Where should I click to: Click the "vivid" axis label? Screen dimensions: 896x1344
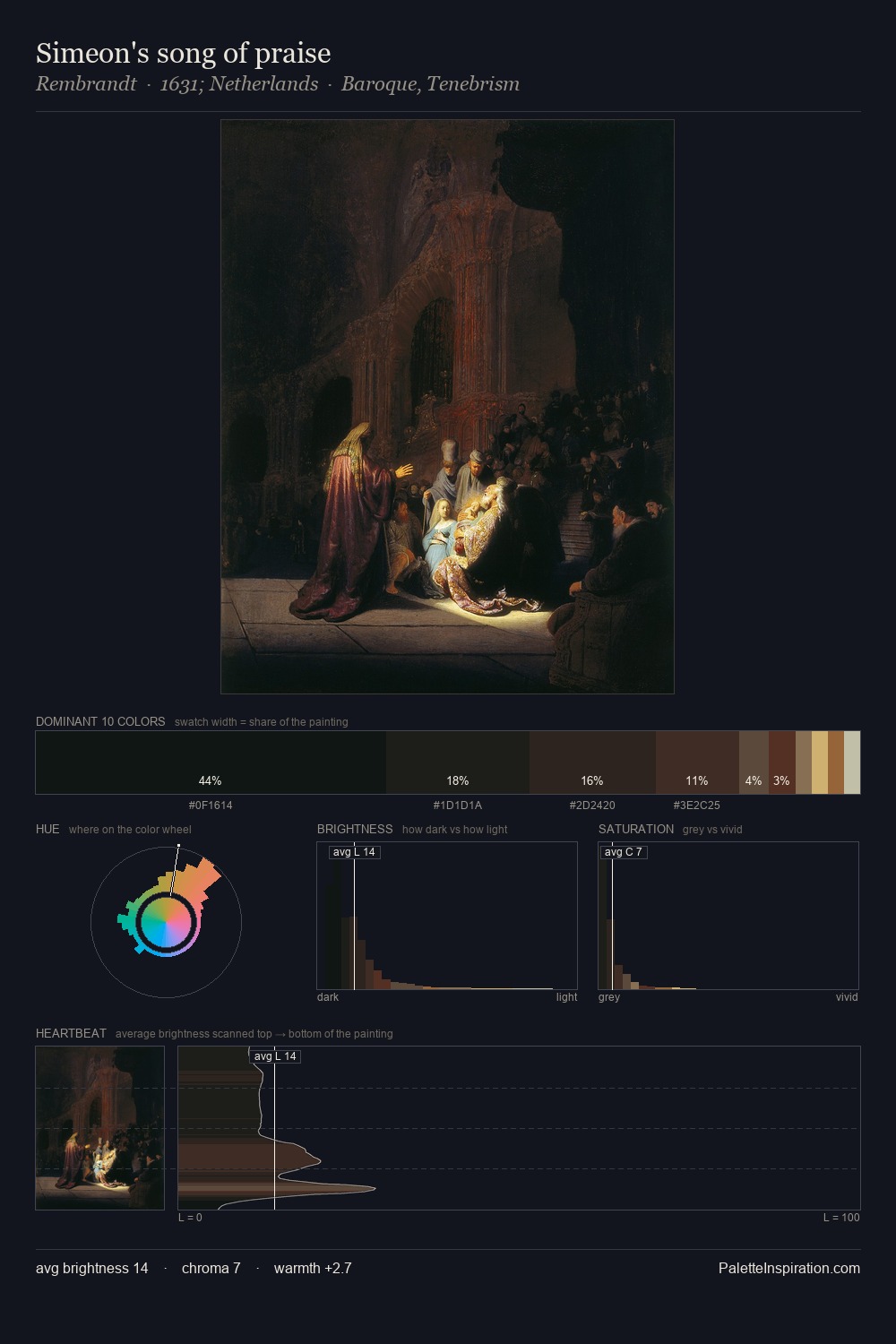[847, 997]
